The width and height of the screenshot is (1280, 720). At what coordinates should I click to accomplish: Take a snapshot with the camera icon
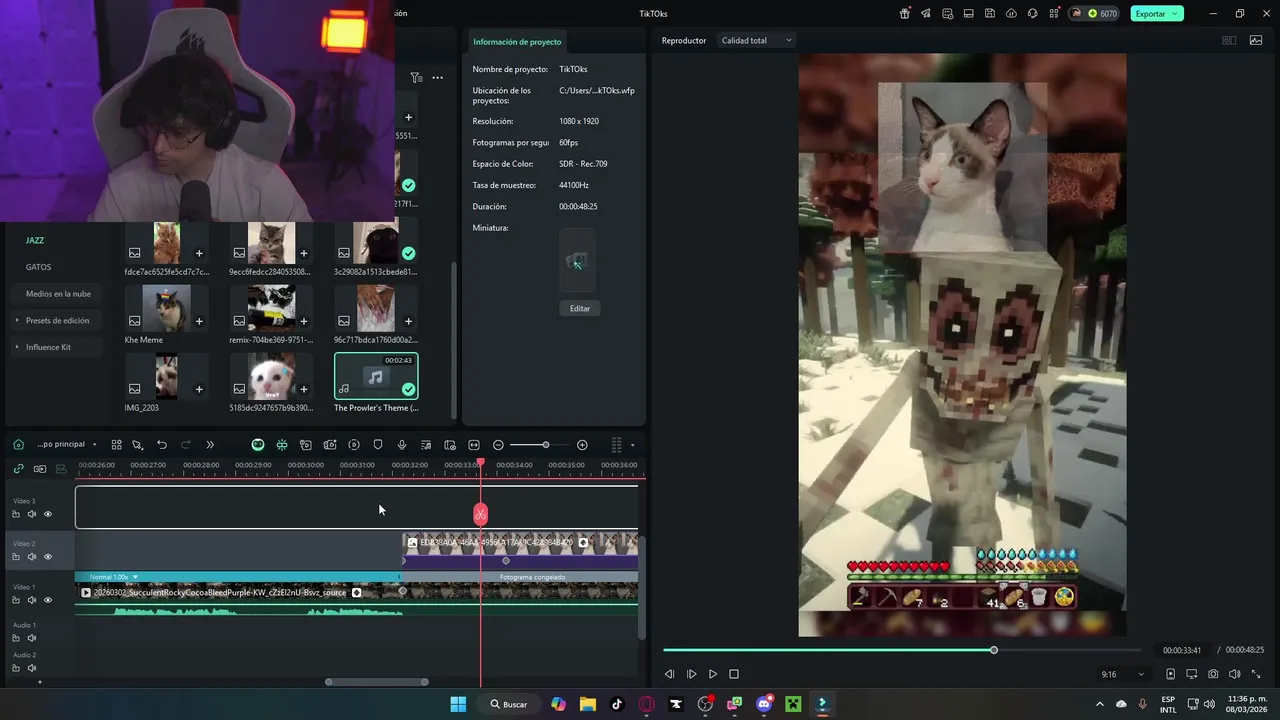click(x=1213, y=675)
